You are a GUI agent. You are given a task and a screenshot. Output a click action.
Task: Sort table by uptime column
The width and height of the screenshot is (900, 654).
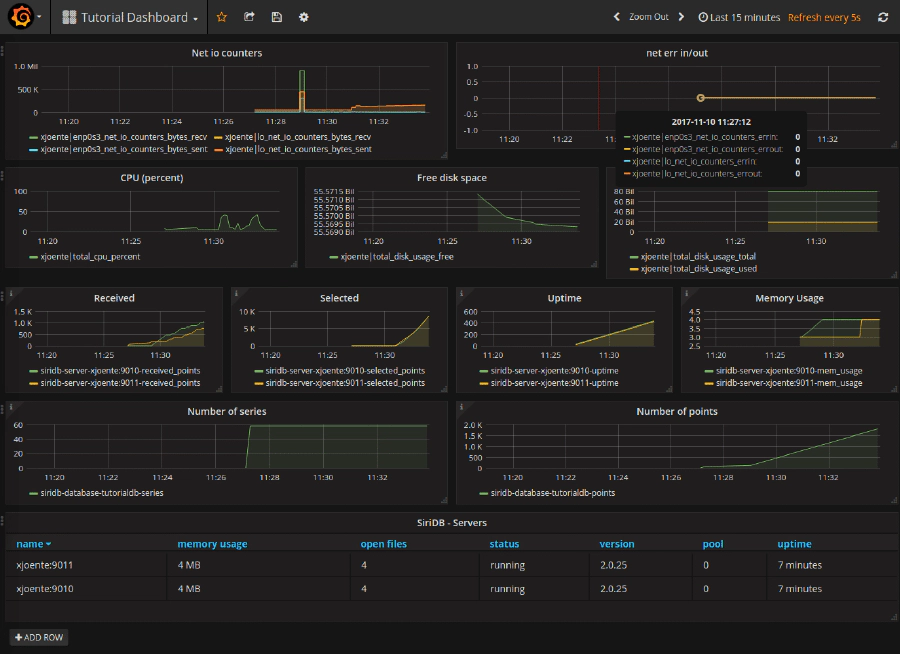click(794, 544)
